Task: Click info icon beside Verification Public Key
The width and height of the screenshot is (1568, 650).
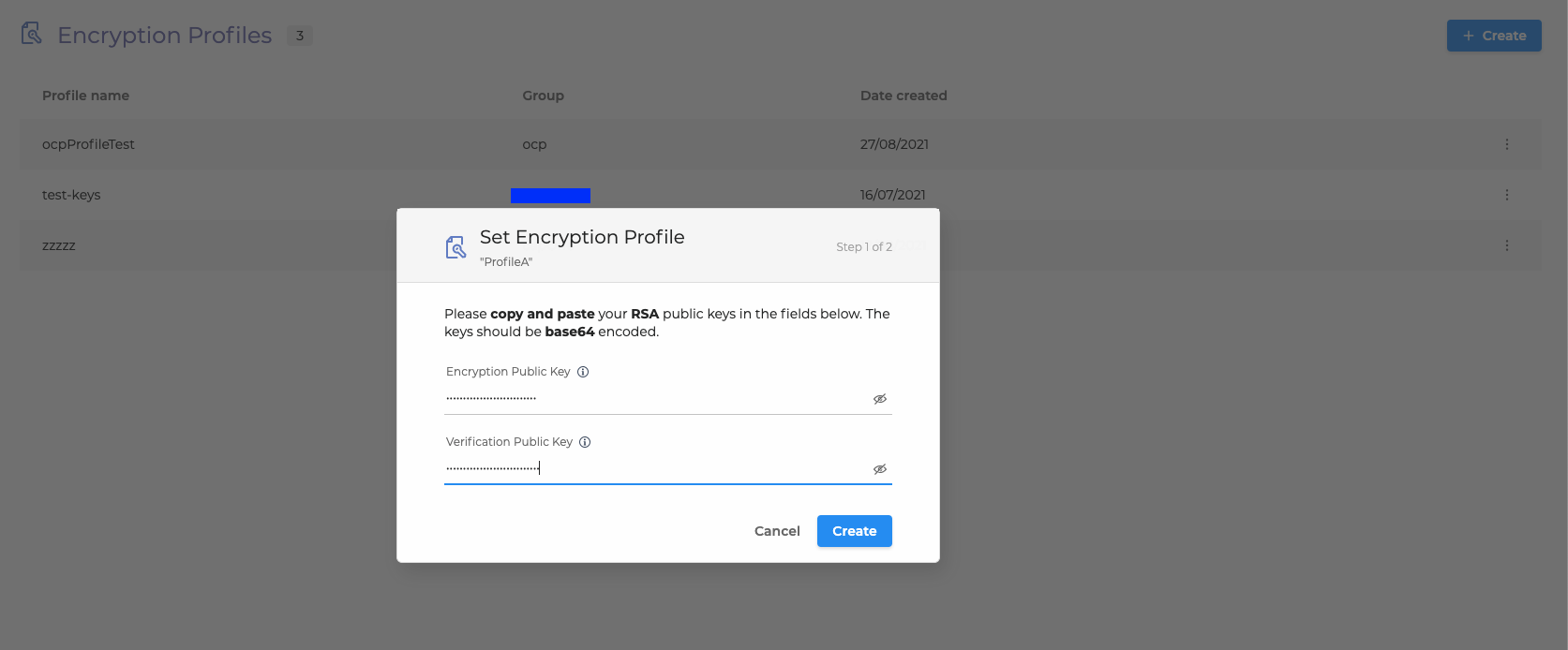Action: coord(585,442)
